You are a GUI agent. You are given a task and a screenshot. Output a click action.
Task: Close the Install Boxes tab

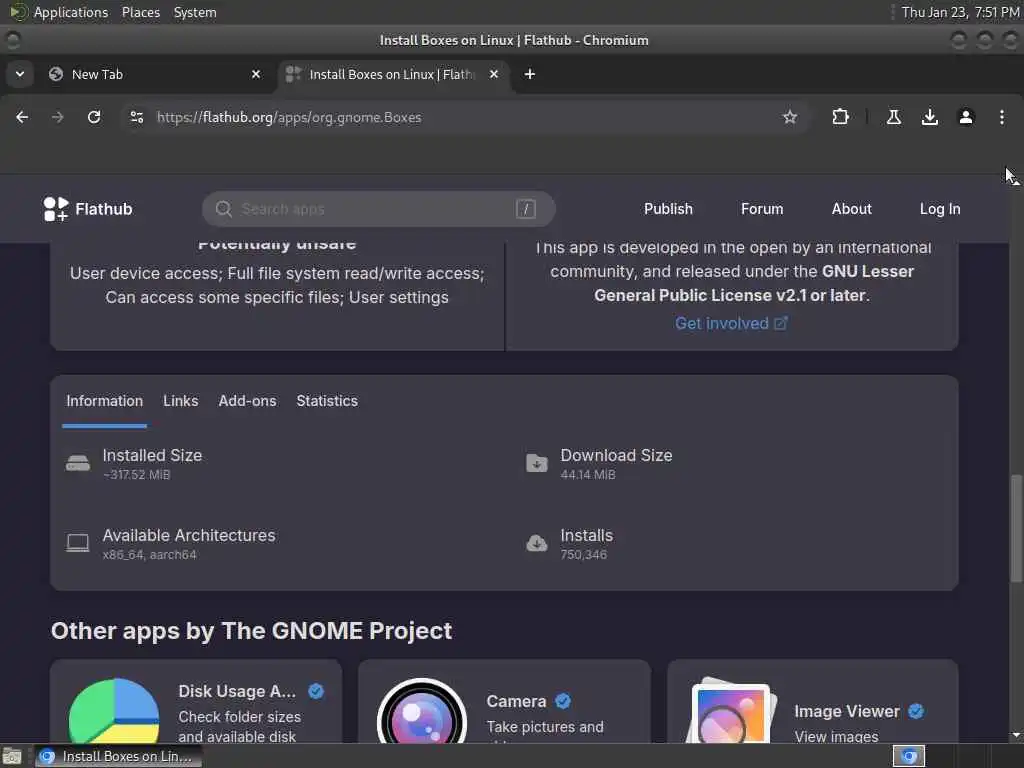(494, 74)
